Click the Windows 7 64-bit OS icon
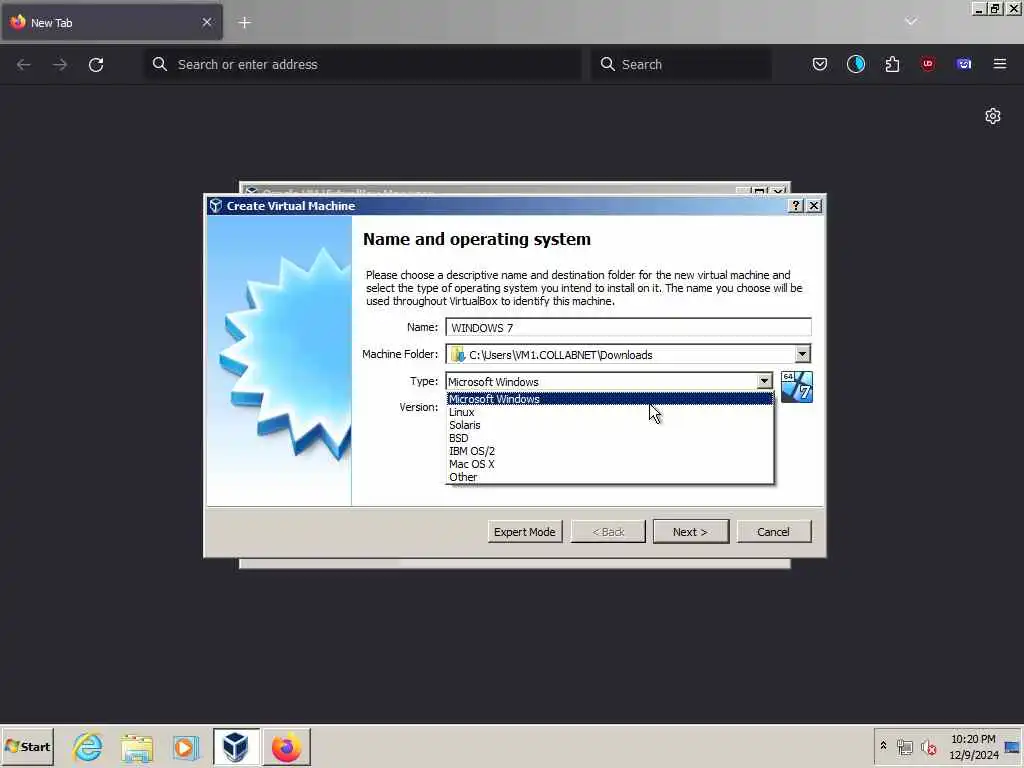This screenshot has width=1024, height=768. 797,387
